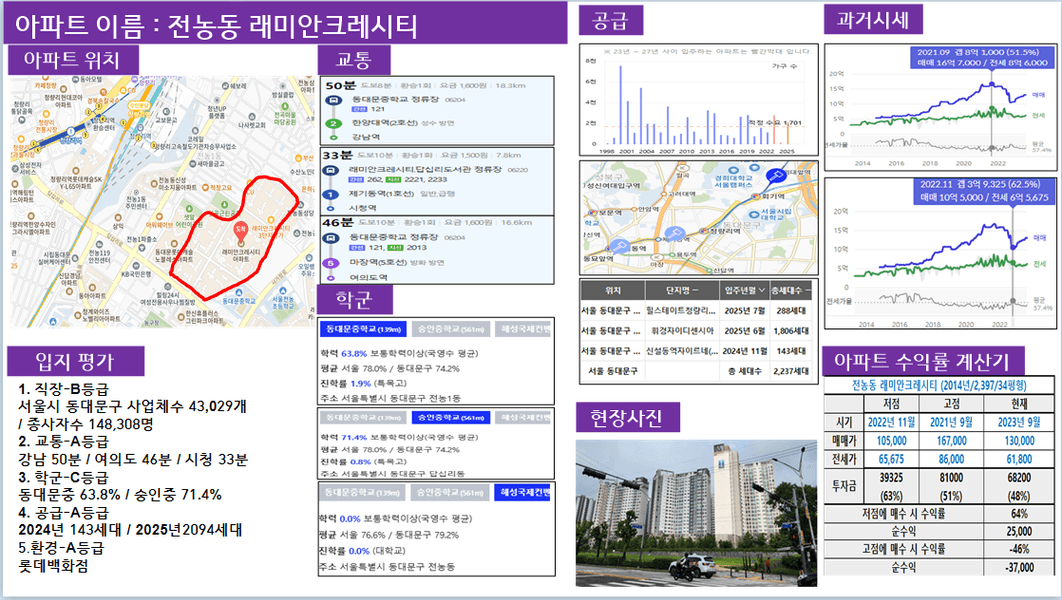Screen dimensions: 1062x600
Task: Click the 65,675 jeonse price cell
Action: pos(891,458)
